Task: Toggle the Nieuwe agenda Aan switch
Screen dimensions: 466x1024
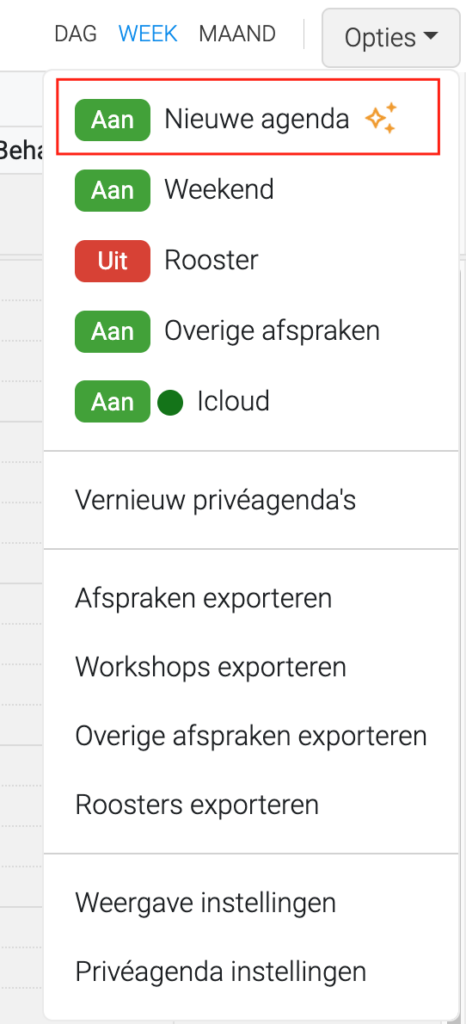Action: 112,120
